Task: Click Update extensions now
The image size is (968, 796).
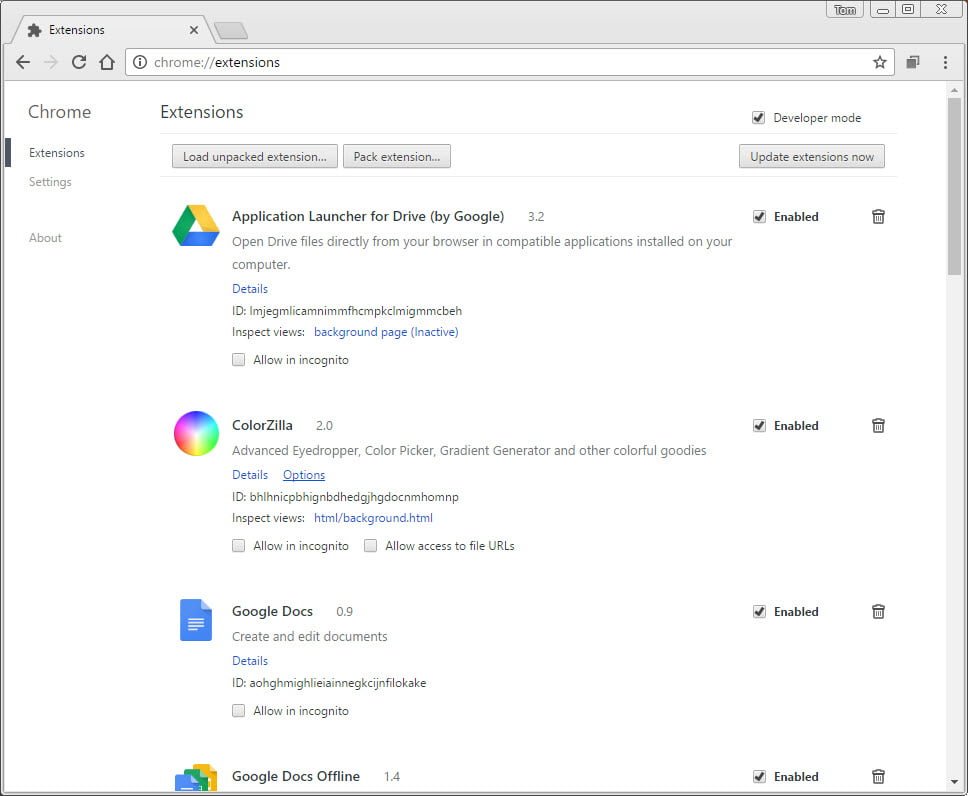Action: 812,156
